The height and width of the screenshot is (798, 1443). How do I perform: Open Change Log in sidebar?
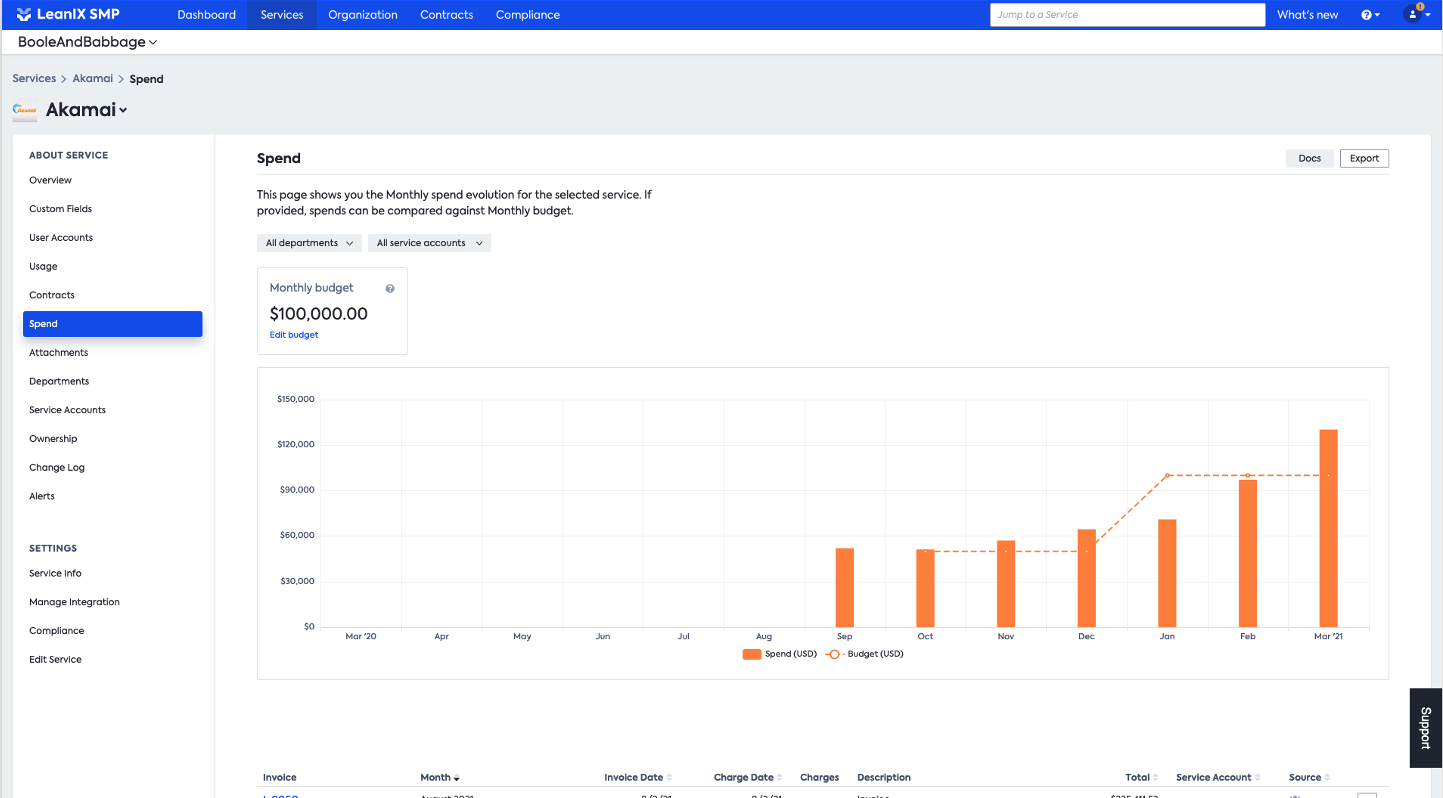pyautogui.click(x=57, y=468)
